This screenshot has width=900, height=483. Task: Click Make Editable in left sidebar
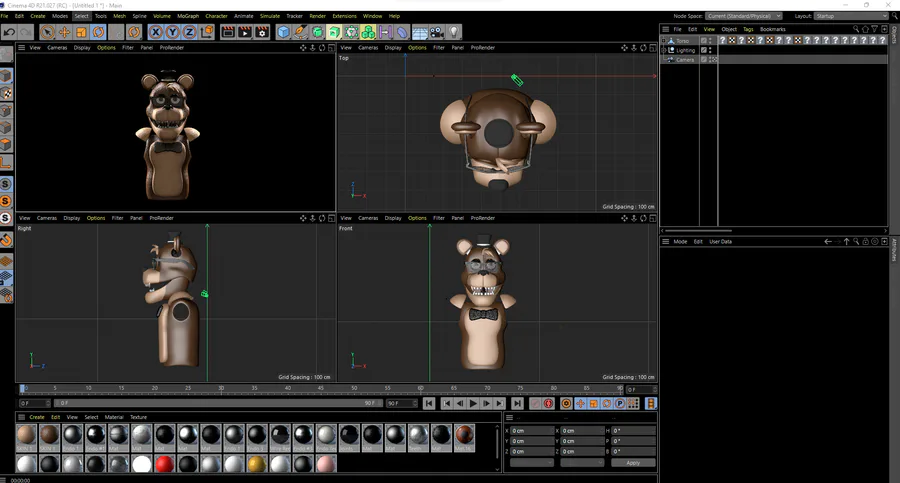(6, 54)
